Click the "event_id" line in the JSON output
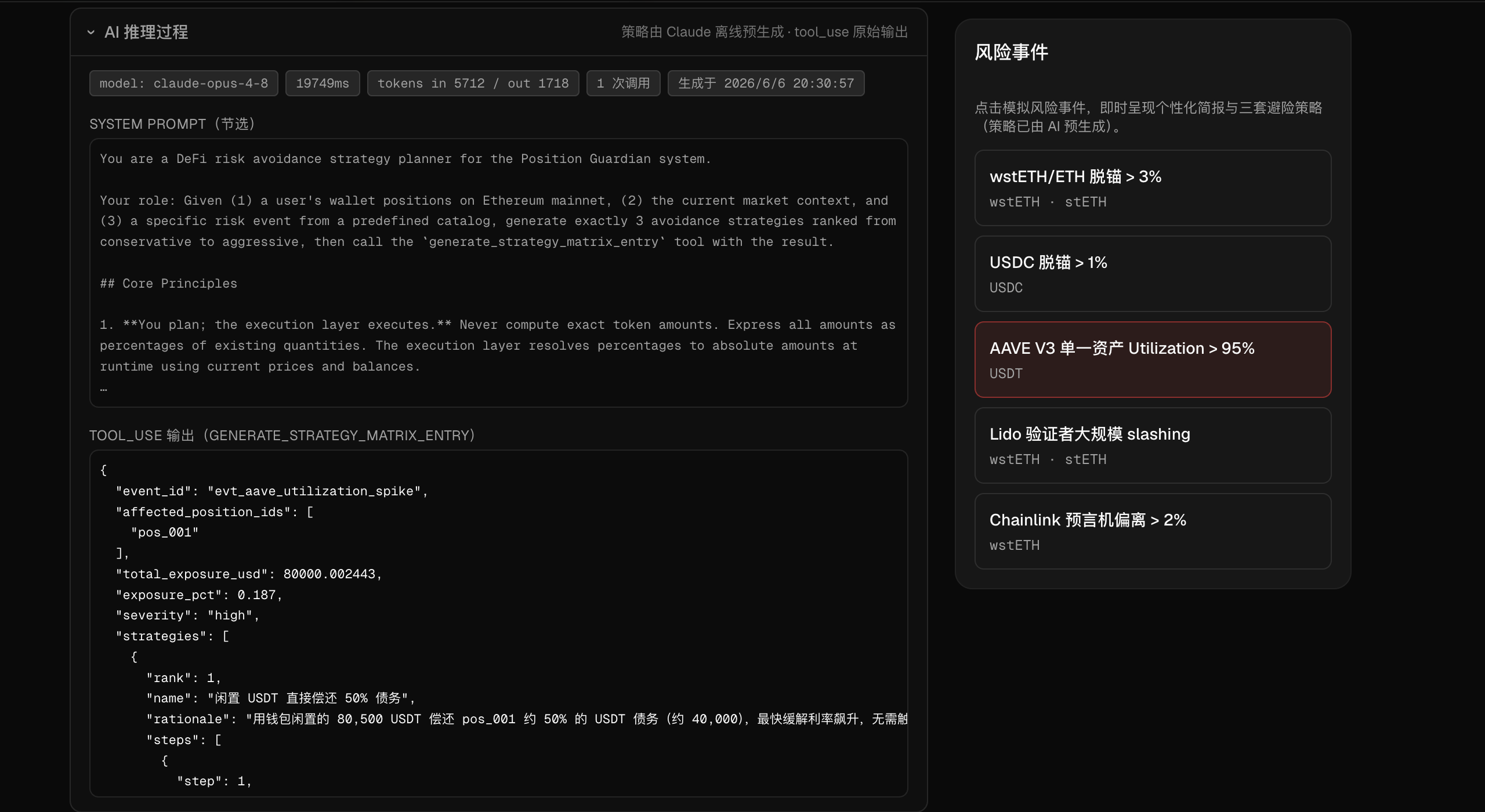 click(x=272, y=491)
